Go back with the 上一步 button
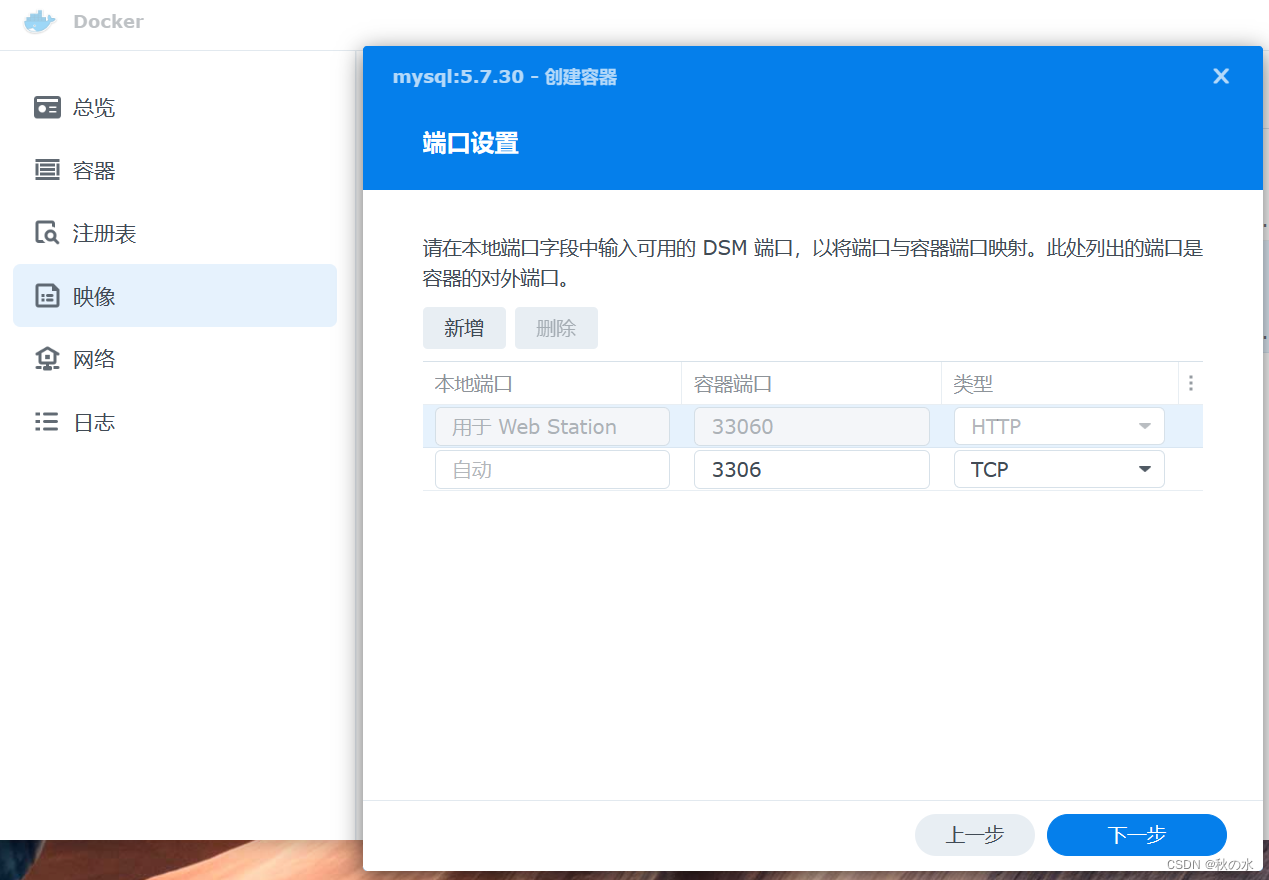Viewport: 1269px width, 880px height. tap(975, 835)
